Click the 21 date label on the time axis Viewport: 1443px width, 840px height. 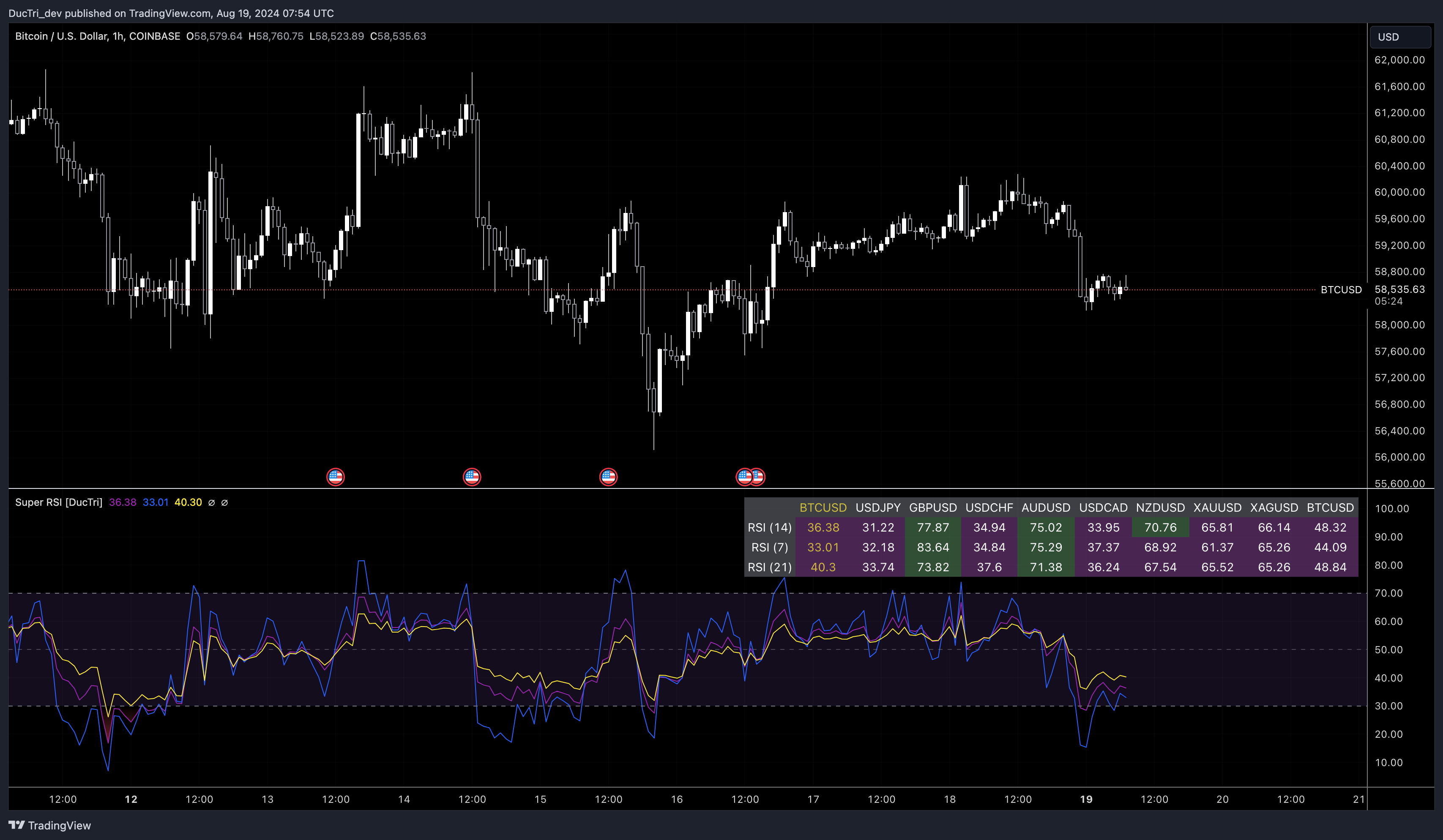tap(1359, 799)
